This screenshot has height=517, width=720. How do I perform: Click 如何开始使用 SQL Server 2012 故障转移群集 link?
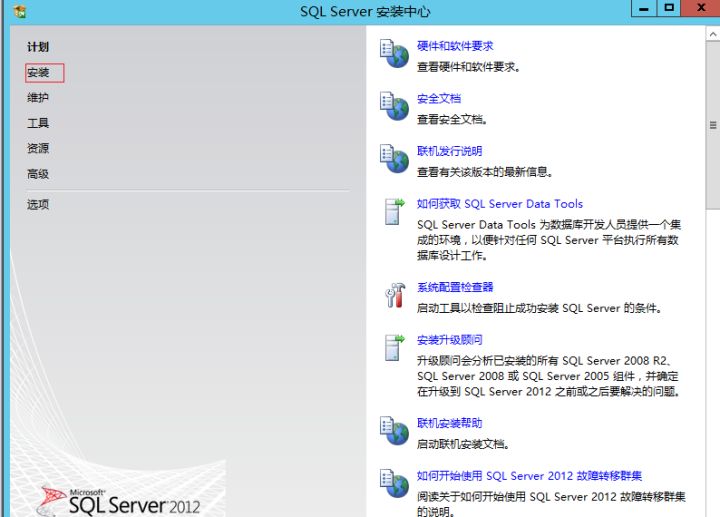(x=529, y=476)
